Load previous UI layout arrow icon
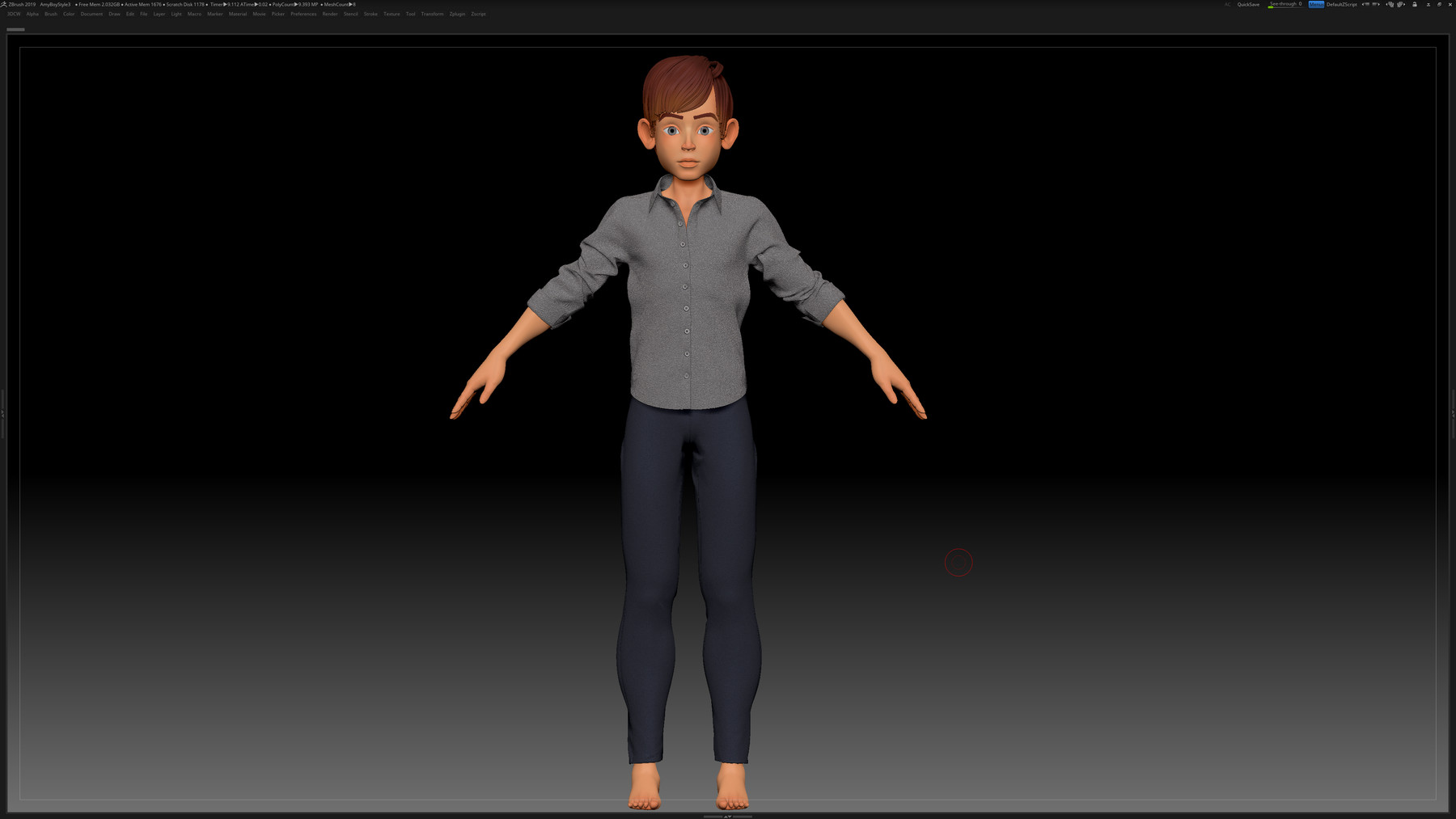Screen dimensions: 1456x819 pos(1366,4)
